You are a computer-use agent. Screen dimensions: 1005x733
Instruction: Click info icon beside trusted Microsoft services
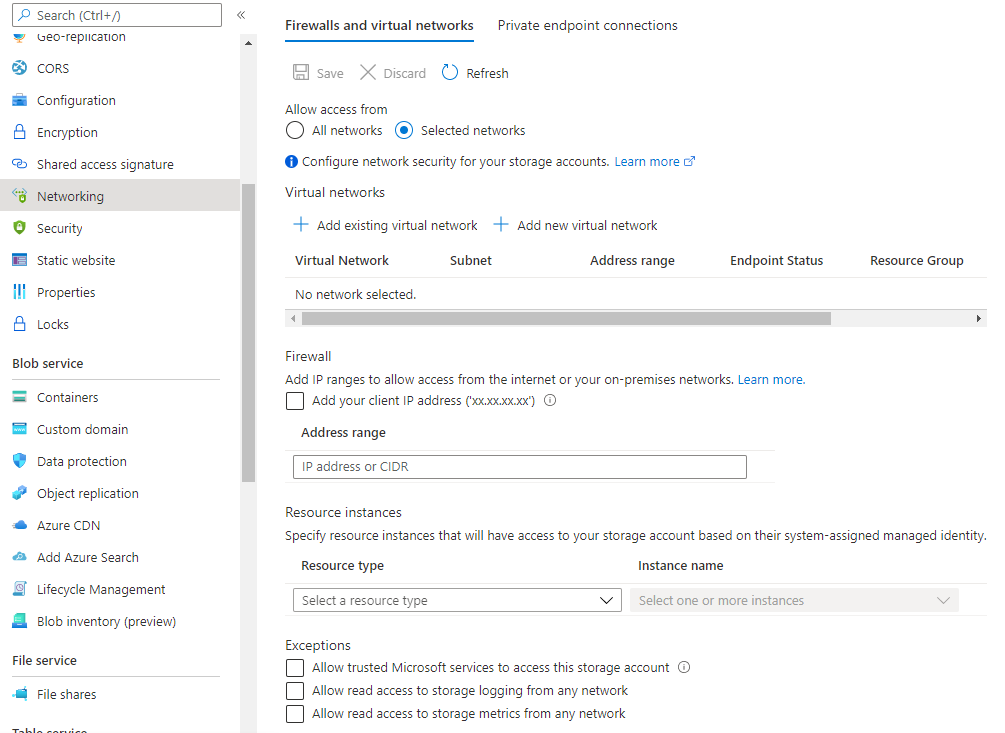pos(684,667)
